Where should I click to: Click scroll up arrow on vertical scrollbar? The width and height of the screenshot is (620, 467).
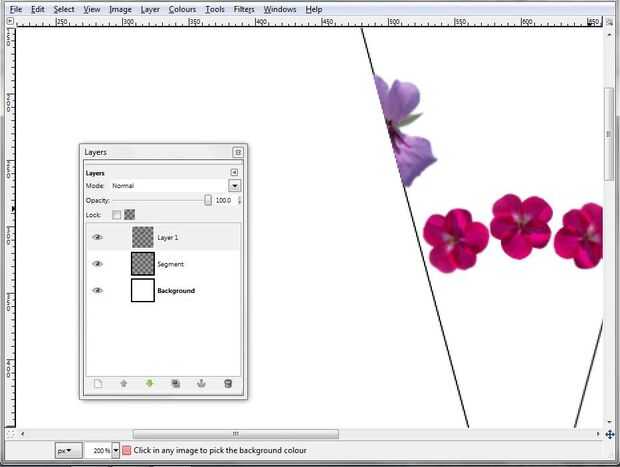click(609, 35)
